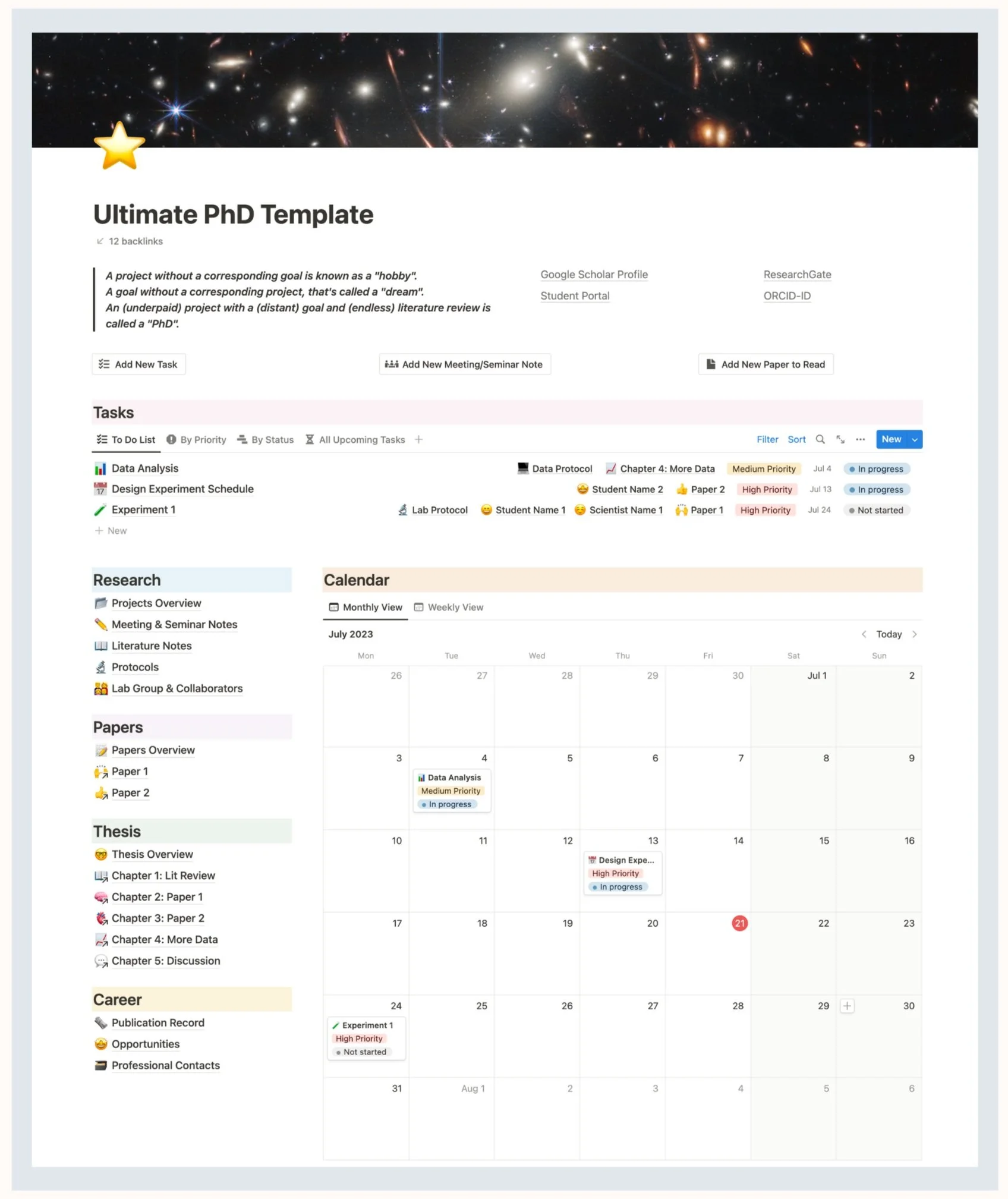This screenshot has height=1199, width=1008.
Task: Click the Add New Task button icon
Action: (x=105, y=364)
